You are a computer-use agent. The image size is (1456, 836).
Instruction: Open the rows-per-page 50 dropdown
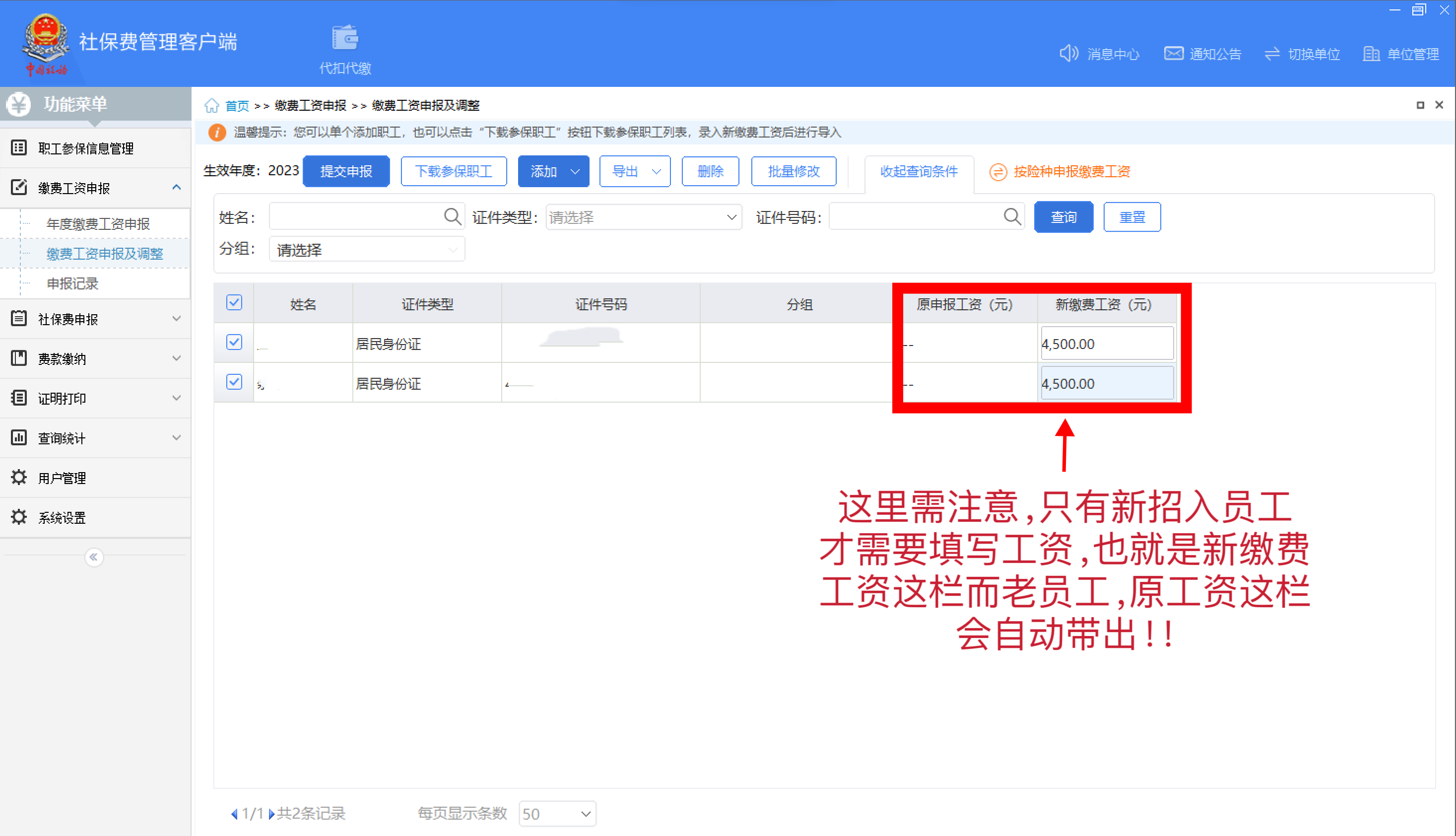coord(556,814)
